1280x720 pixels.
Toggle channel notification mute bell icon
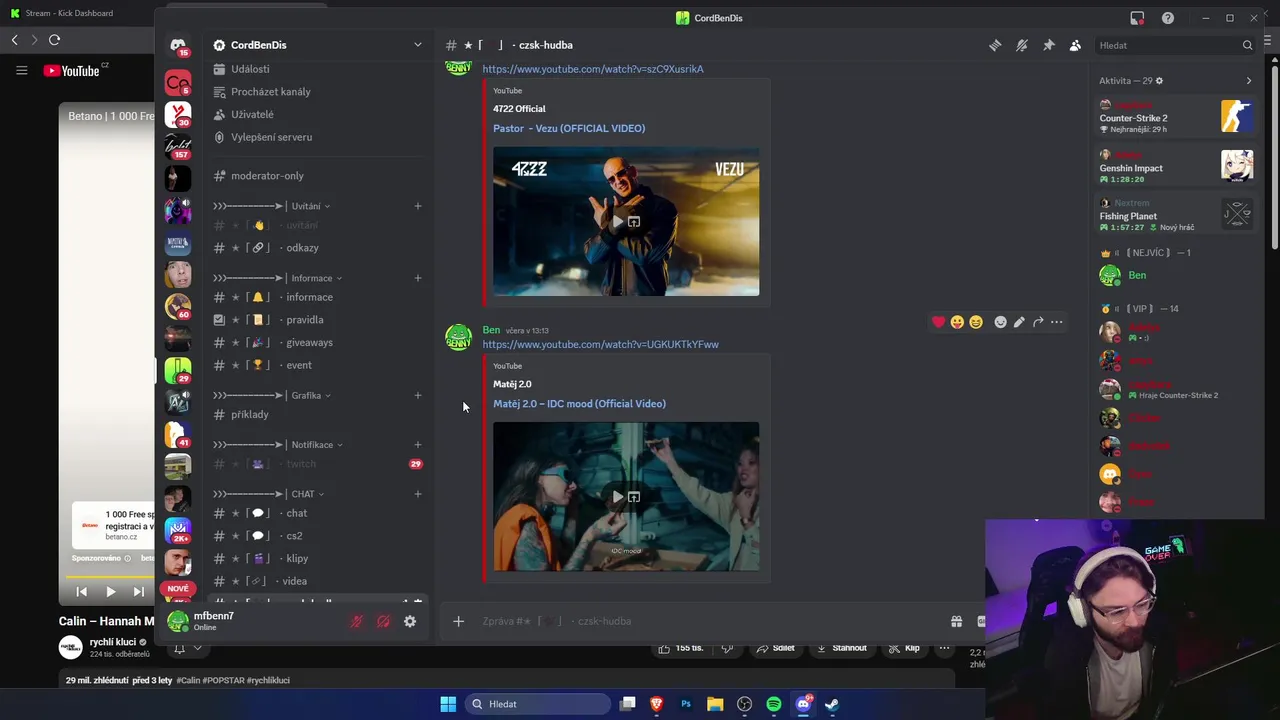click(x=1022, y=45)
